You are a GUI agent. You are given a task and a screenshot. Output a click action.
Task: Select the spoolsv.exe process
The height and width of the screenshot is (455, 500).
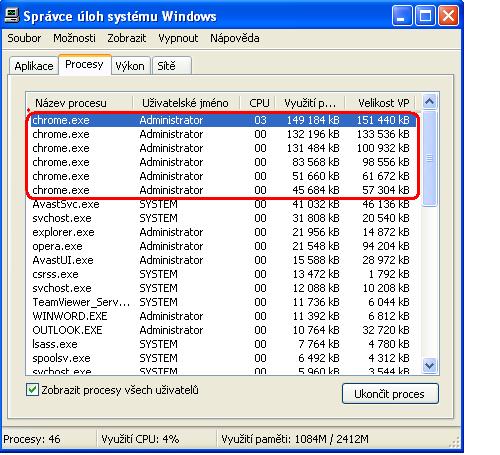pyautogui.click(x=223, y=358)
